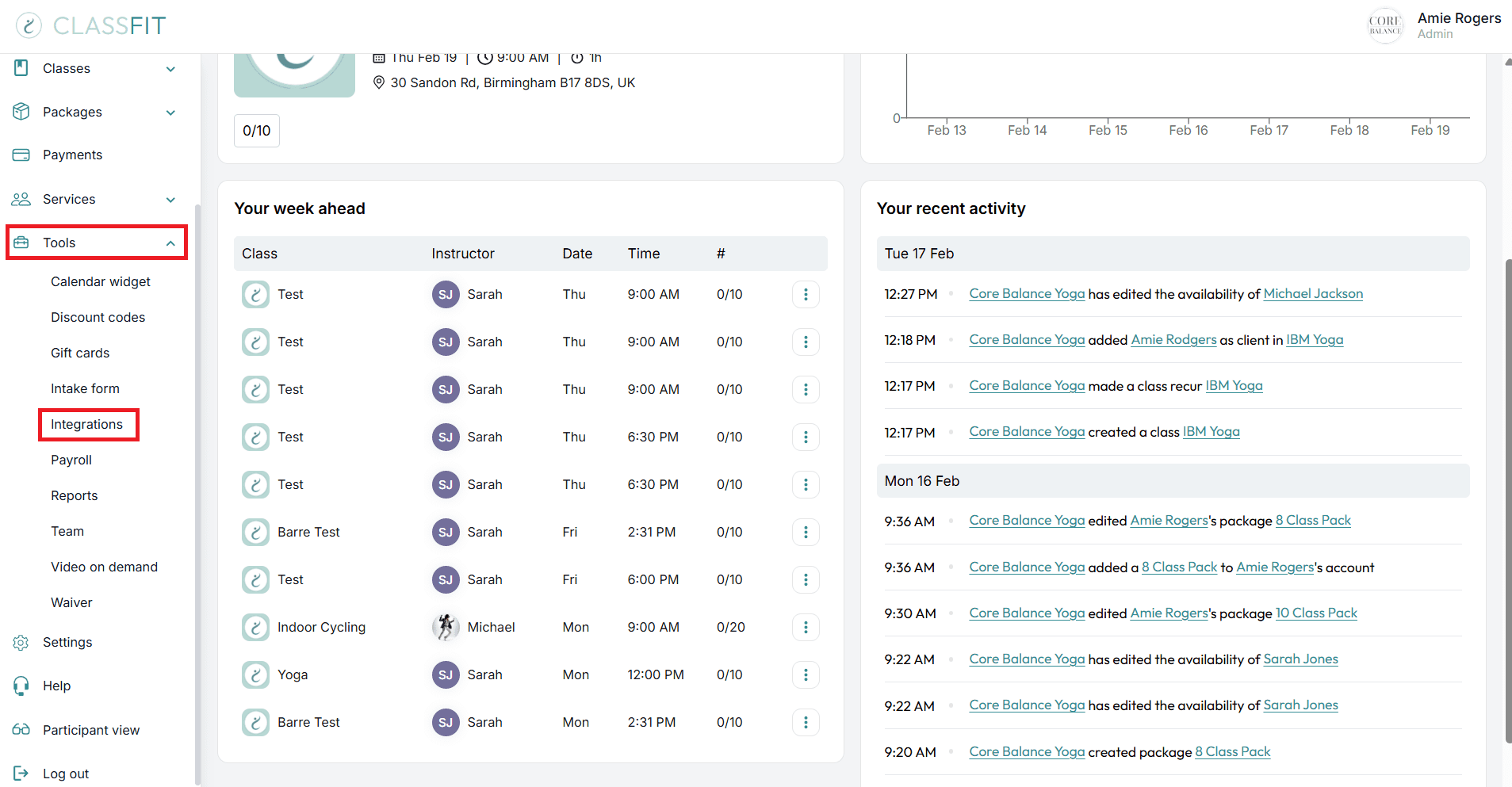This screenshot has height=787, width=1512.
Task: Click the Log out arrow icon
Action: point(21,774)
